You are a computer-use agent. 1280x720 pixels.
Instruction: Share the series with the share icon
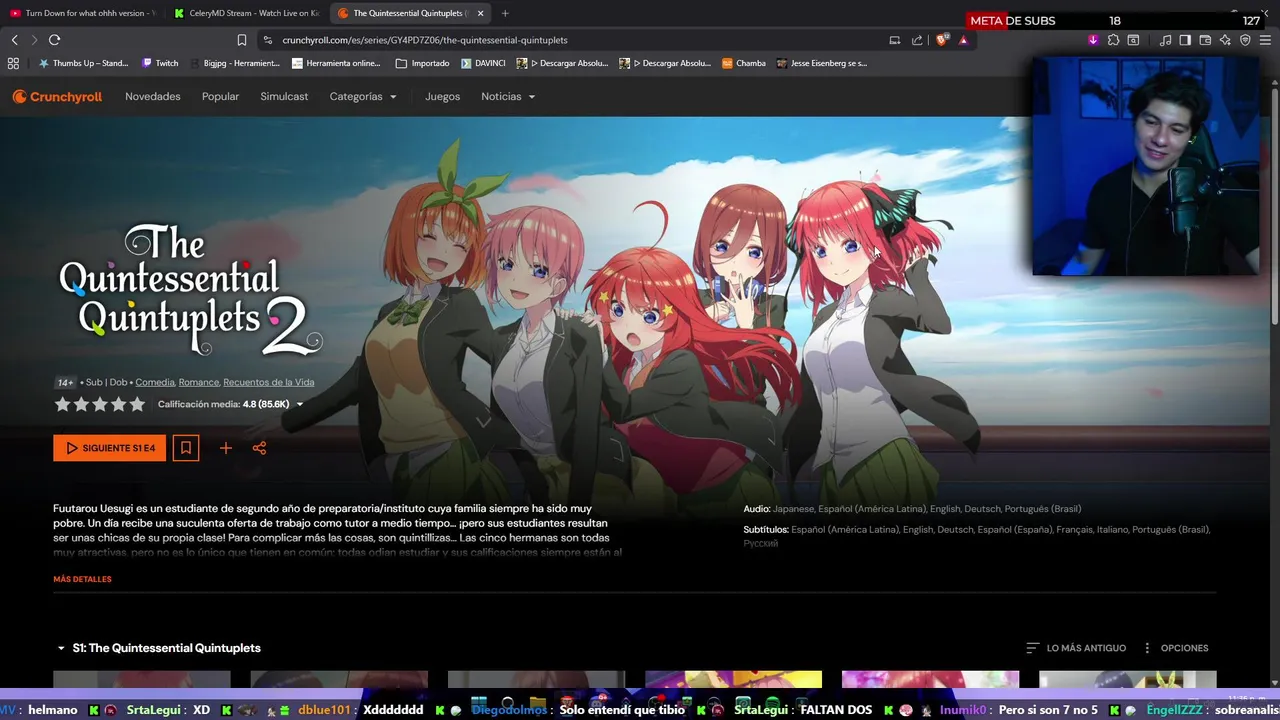pyautogui.click(x=259, y=448)
